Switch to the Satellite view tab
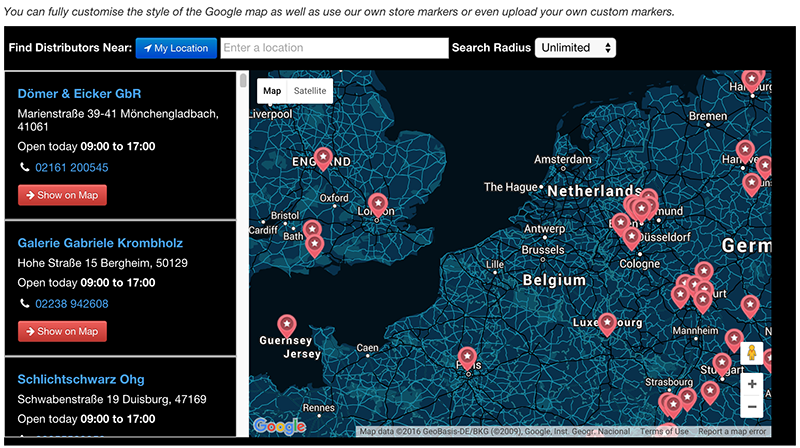Viewport: 800px width, 448px height. coord(310,91)
